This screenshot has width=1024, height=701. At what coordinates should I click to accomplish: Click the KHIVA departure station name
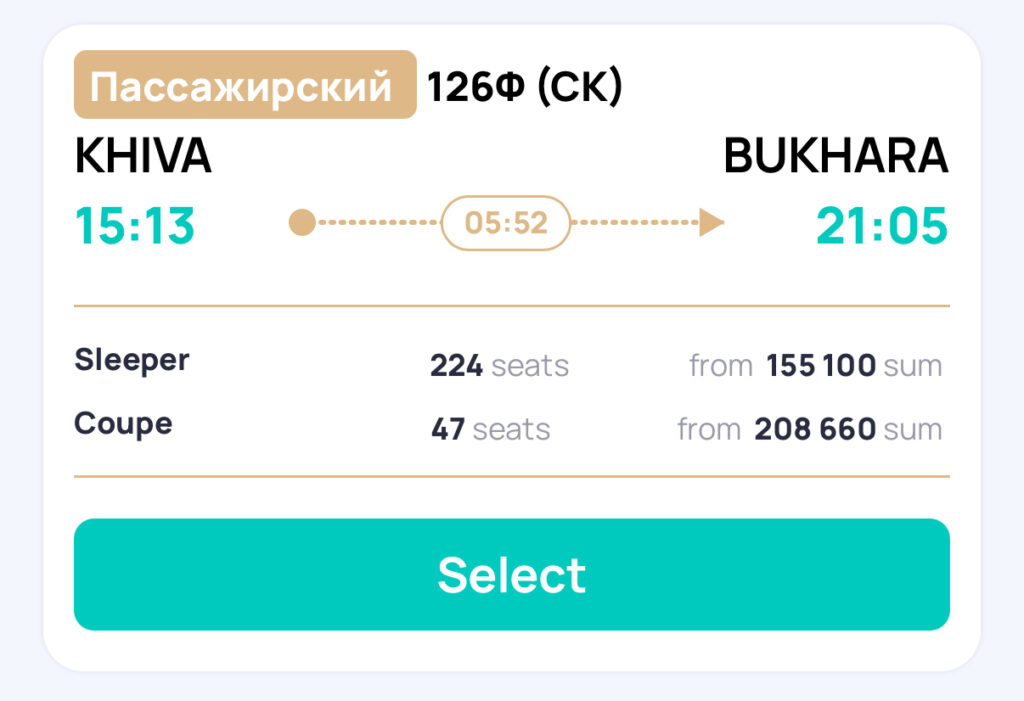(x=143, y=156)
